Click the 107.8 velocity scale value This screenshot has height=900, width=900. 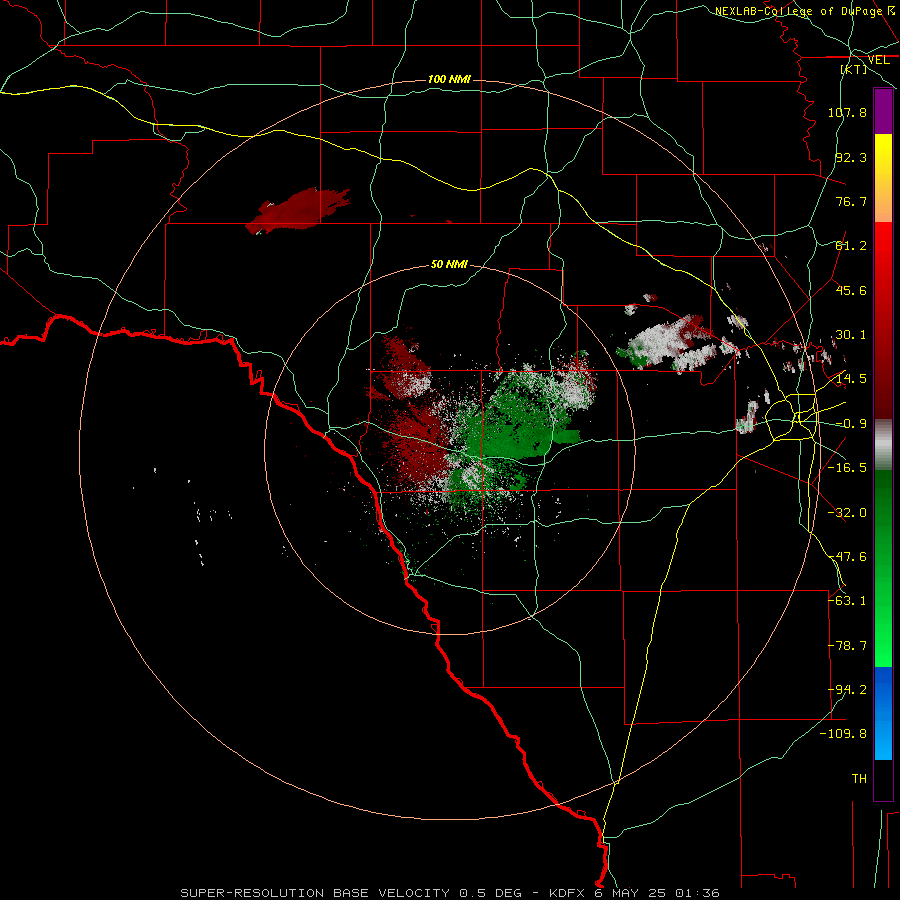[x=847, y=112]
